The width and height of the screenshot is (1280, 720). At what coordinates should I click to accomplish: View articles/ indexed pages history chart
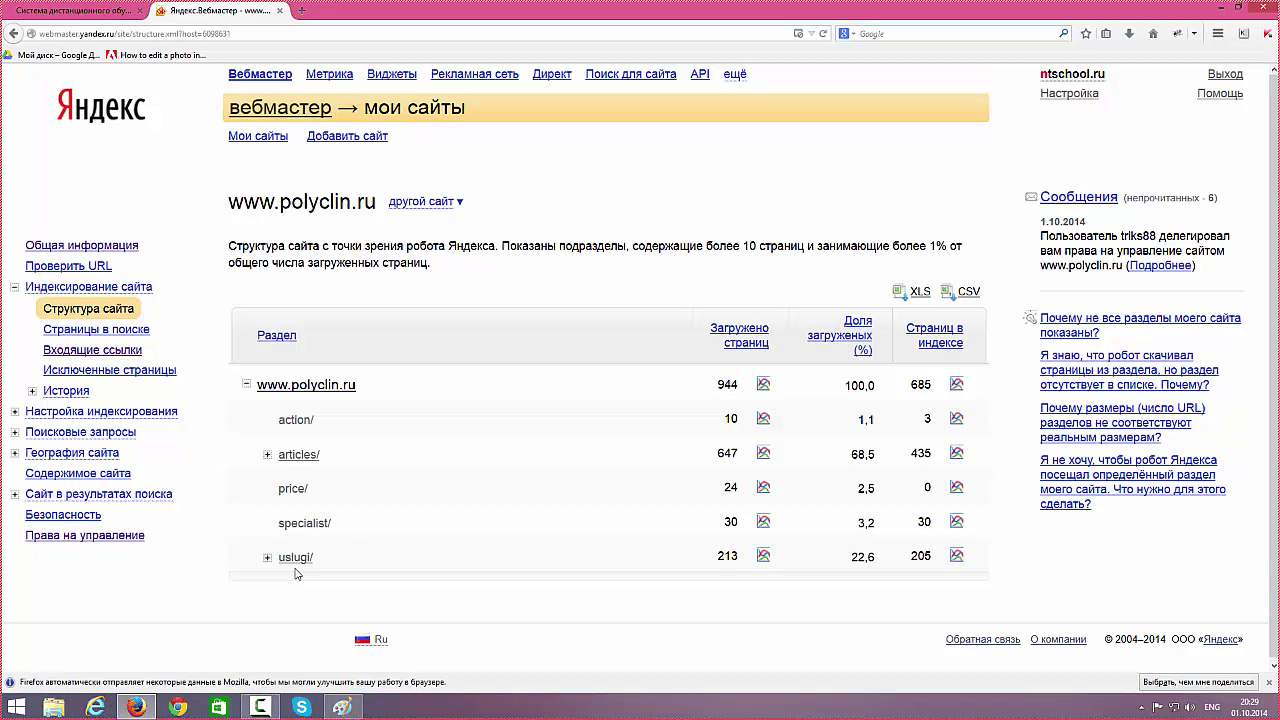(x=957, y=453)
